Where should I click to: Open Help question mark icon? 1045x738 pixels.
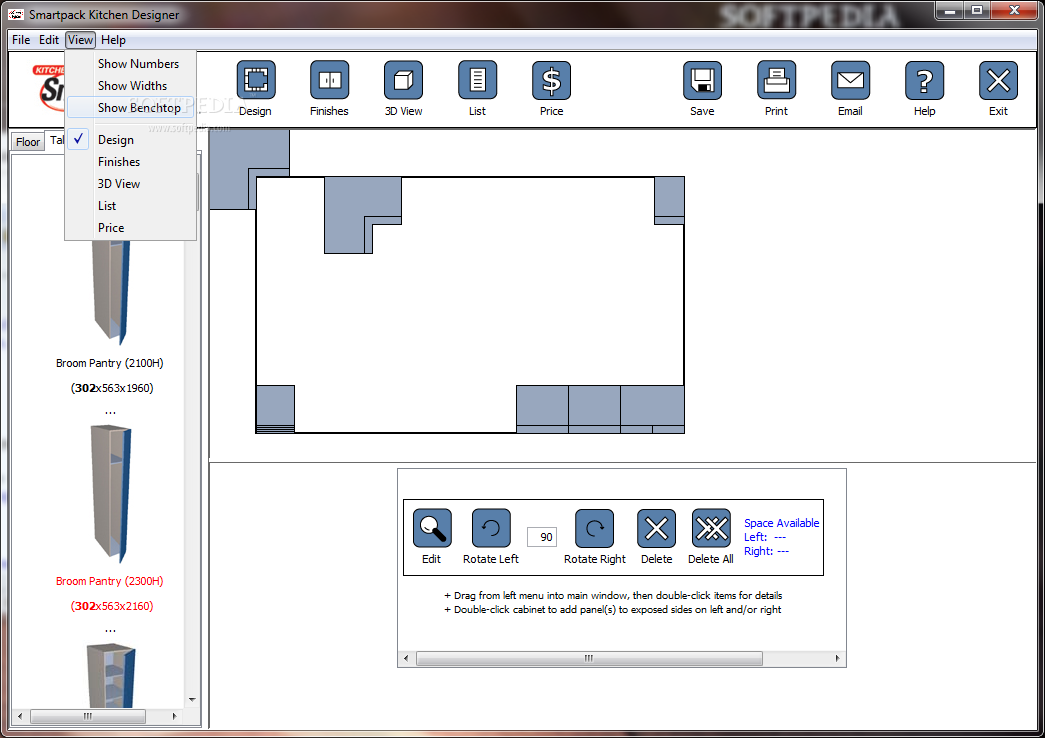tap(924, 81)
